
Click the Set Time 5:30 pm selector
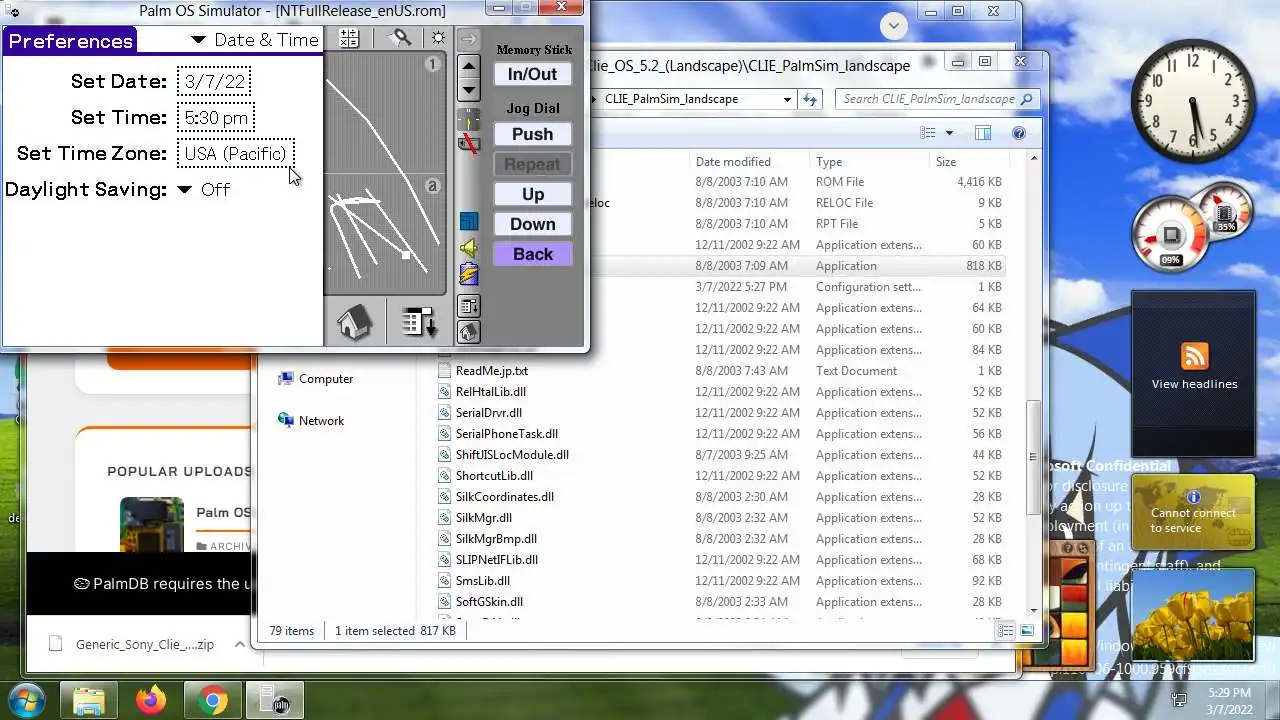coord(216,118)
